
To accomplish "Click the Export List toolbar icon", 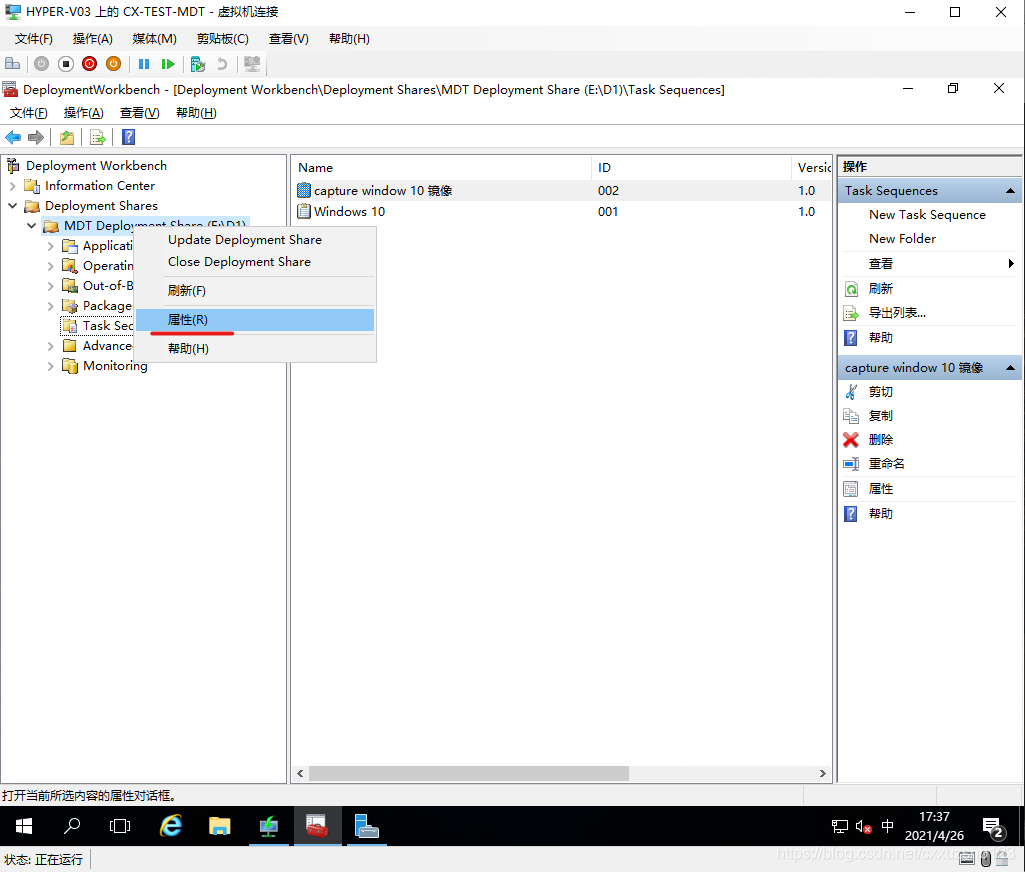I will click(x=97, y=137).
